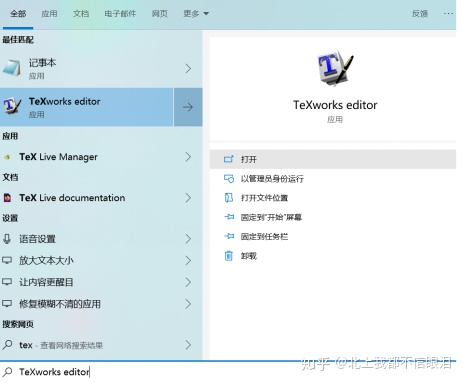
Task: Click the pin icon for 固定到"开始"屏幕
Action: 229,217
